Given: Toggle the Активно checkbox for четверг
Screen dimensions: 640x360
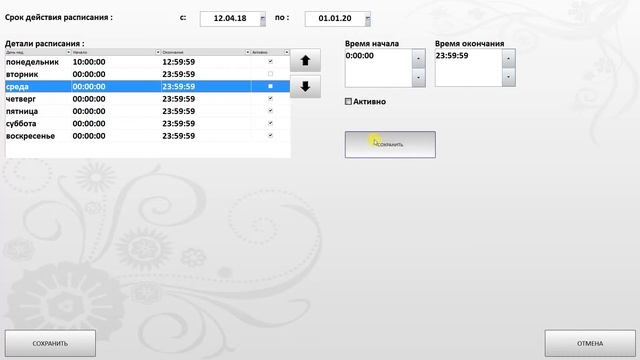Looking at the screenshot, I should (270, 98).
